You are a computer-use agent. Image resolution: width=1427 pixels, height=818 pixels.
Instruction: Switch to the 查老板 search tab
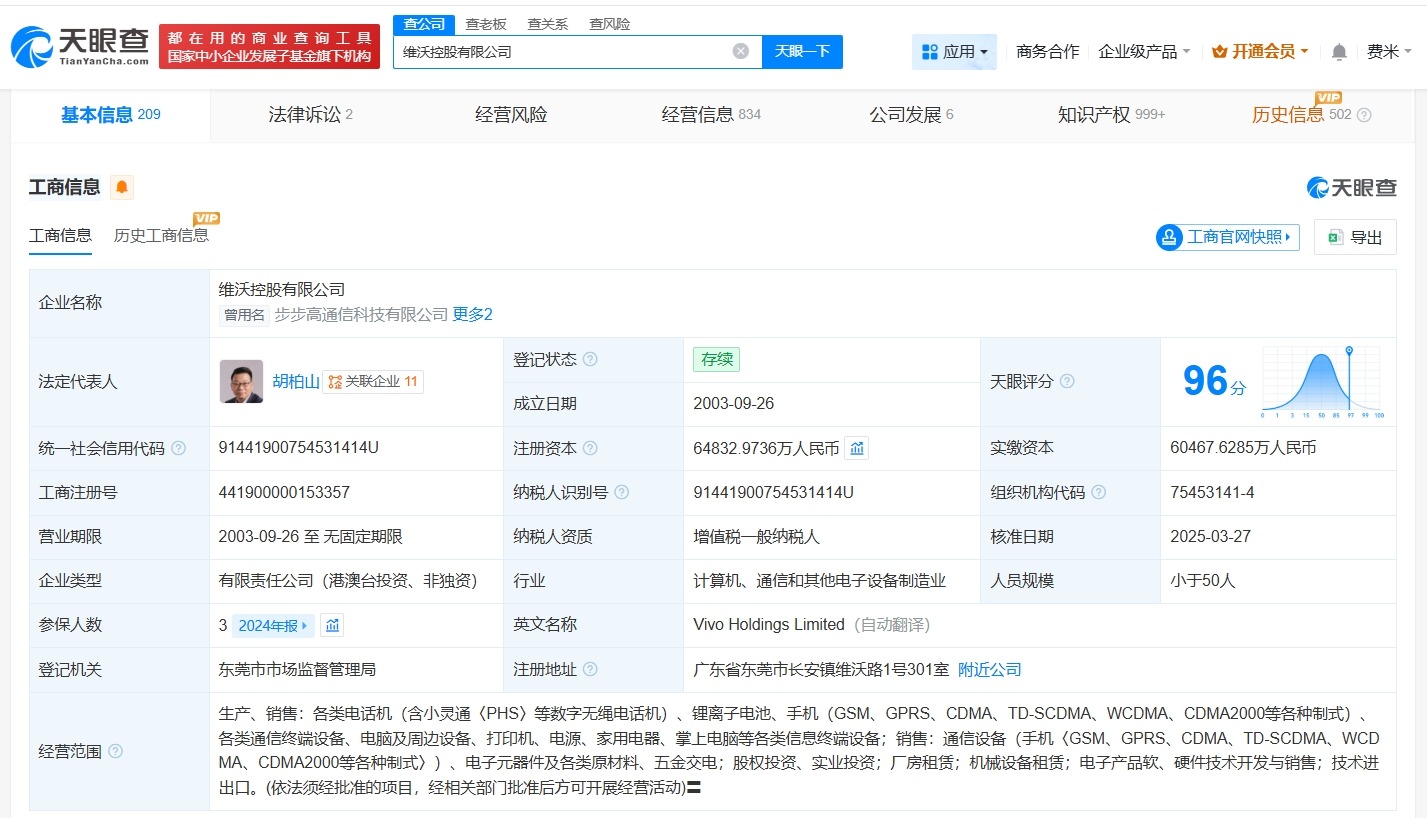[484, 23]
